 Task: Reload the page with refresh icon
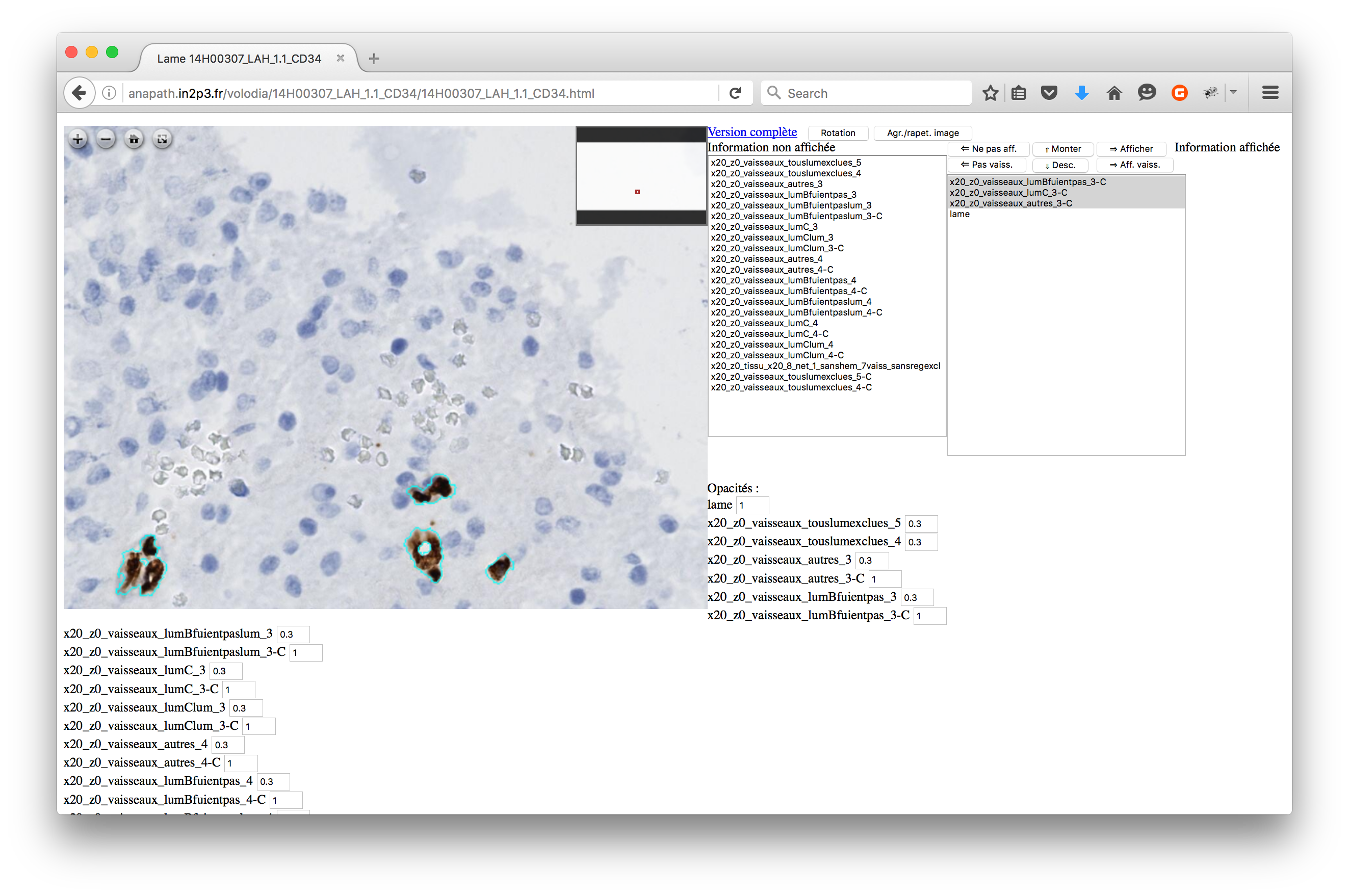[x=735, y=93]
